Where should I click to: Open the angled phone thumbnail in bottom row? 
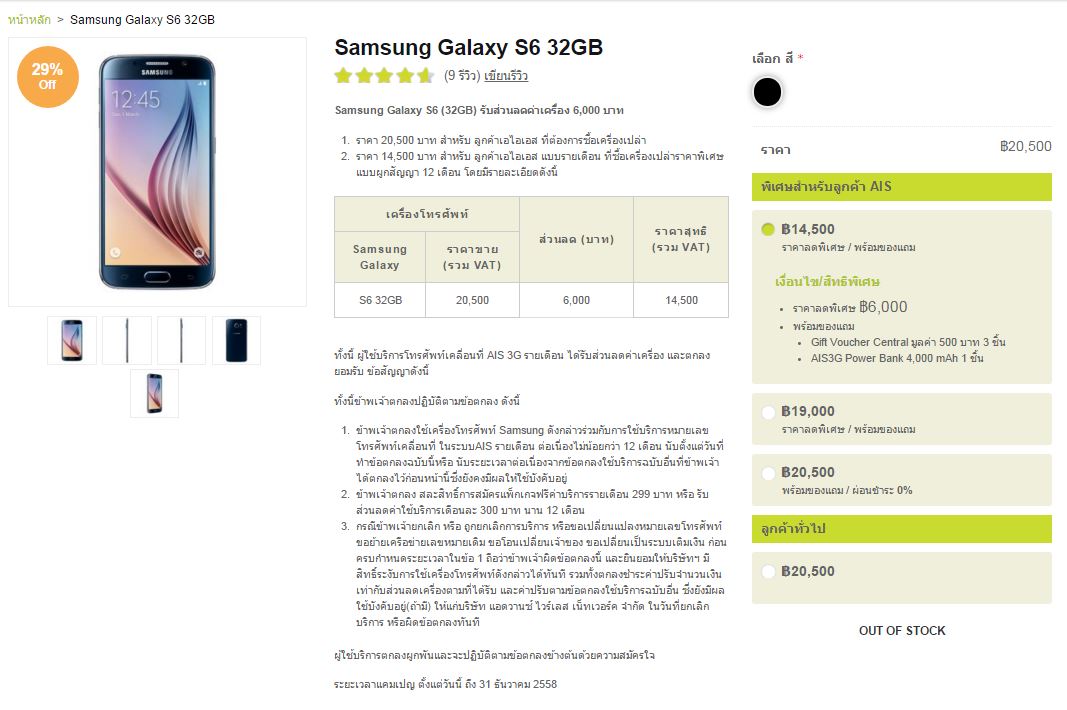tap(154, 393)
